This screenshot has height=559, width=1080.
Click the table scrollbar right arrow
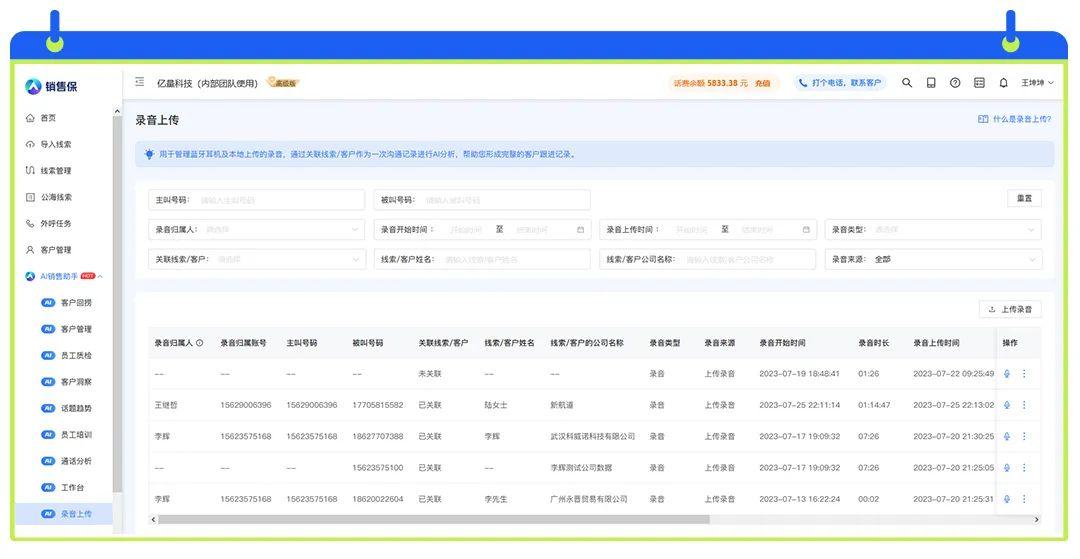pyautogui.click(x=1037, y=520)
